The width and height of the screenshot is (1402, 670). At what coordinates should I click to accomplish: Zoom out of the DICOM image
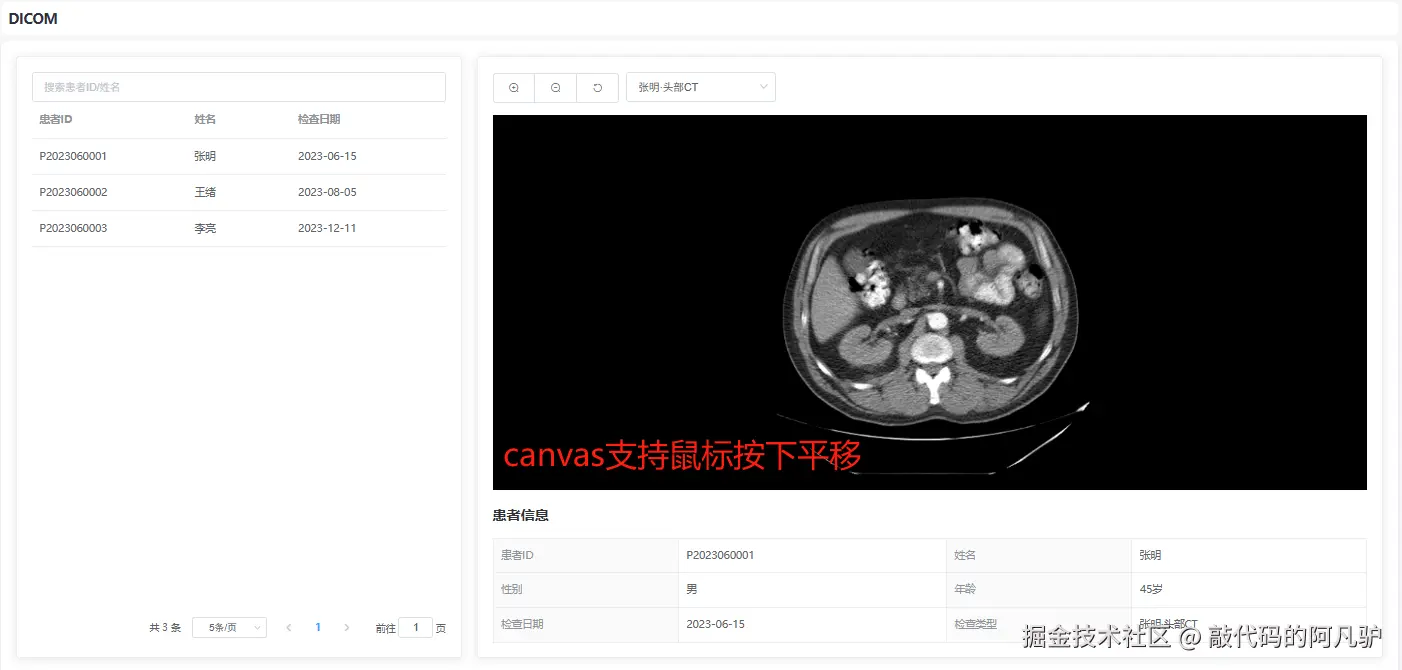coord(556,87)
